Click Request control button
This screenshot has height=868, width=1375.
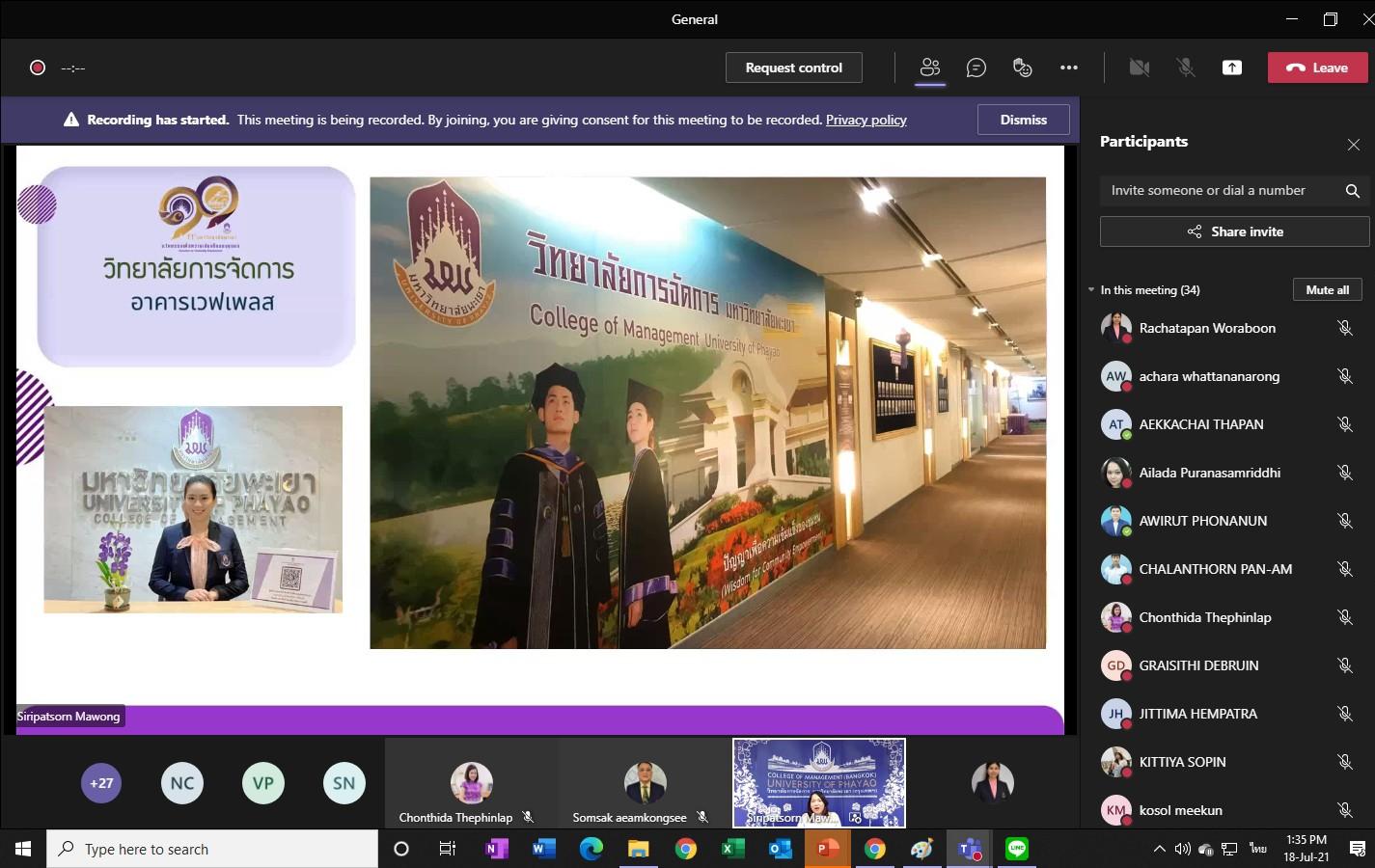coord(794,68)
